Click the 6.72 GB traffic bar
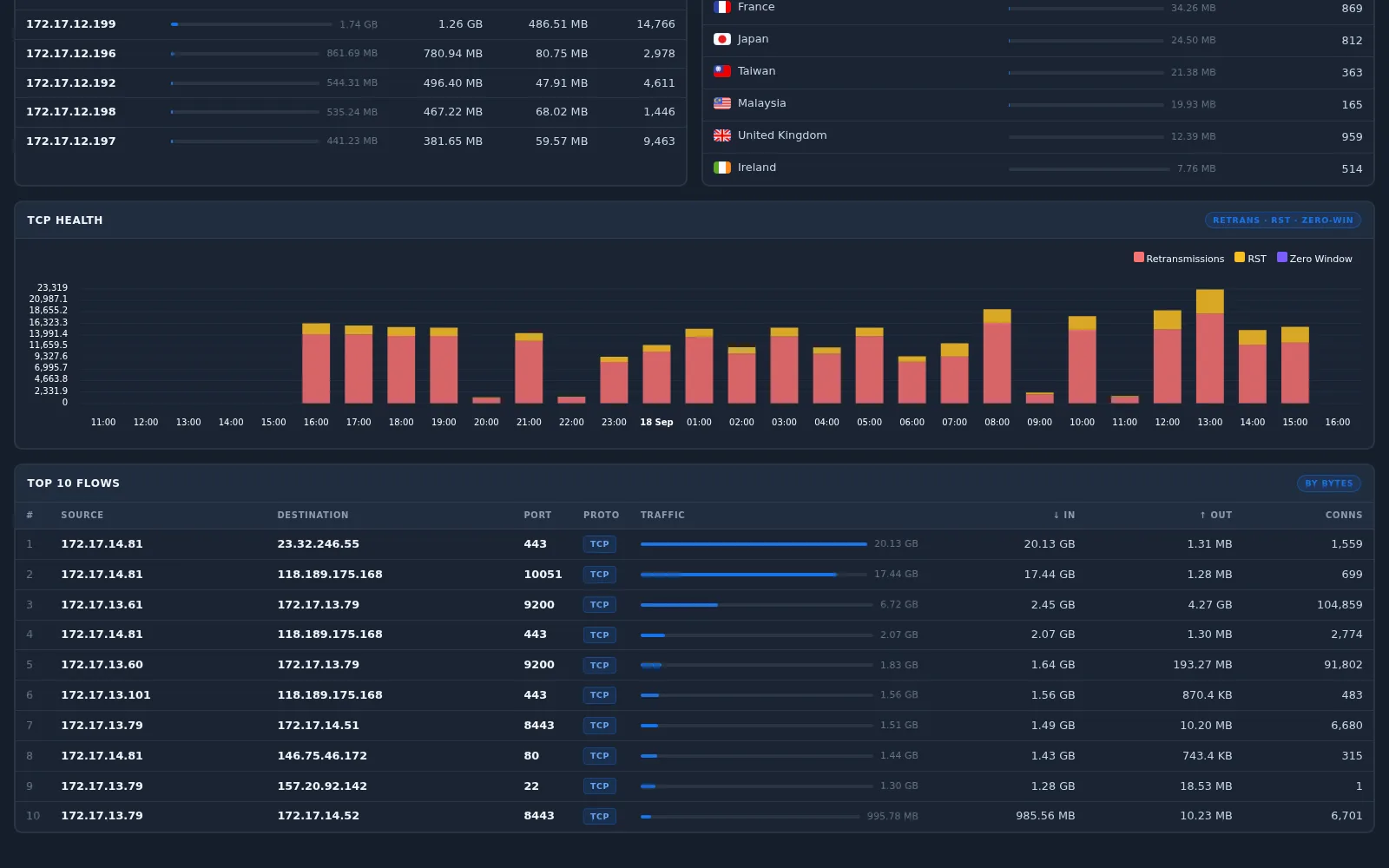Viewport: 1389px width, 868px height. 757,605
